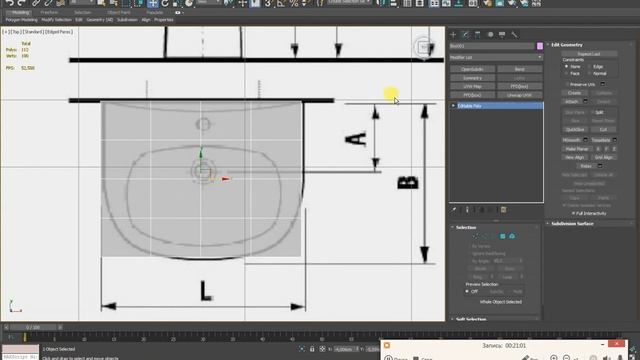This screenshot has height=360, width=640.
Task: Open the Motion command panel tab
Action: click(x=490, y=35)
